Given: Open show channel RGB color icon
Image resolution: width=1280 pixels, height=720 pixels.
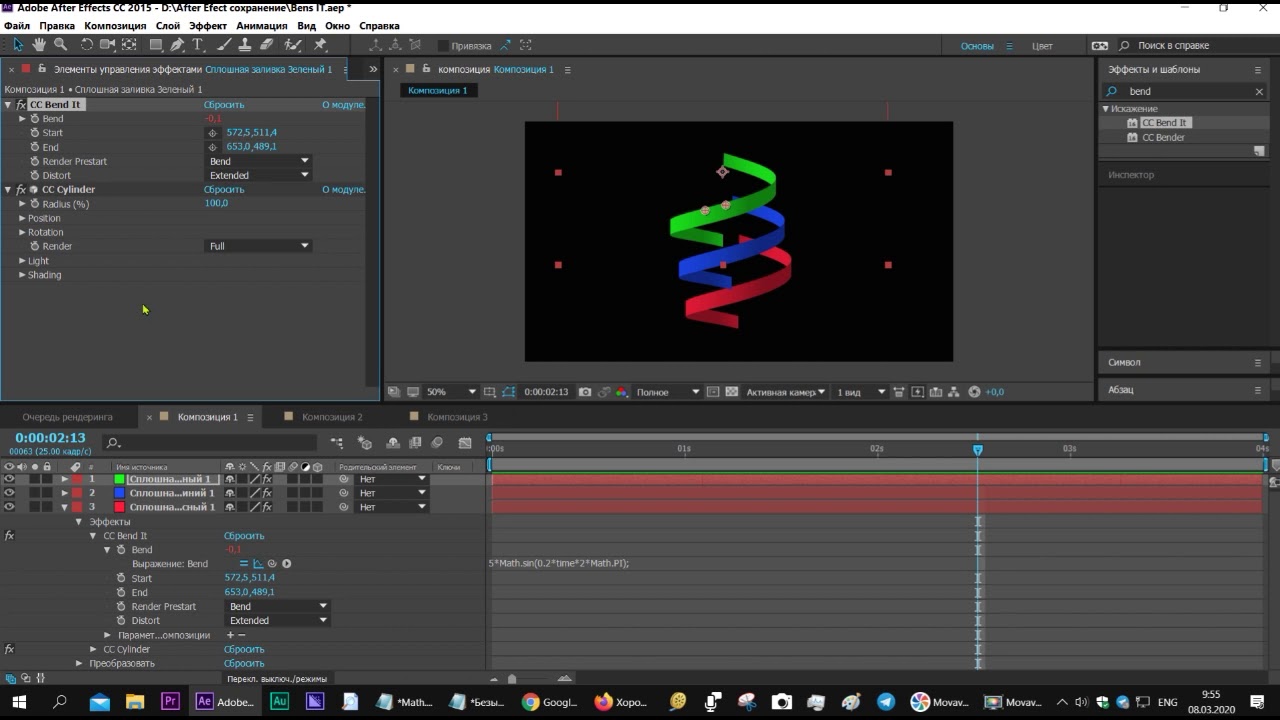Looking at the screenshot, I should (621, 392).
